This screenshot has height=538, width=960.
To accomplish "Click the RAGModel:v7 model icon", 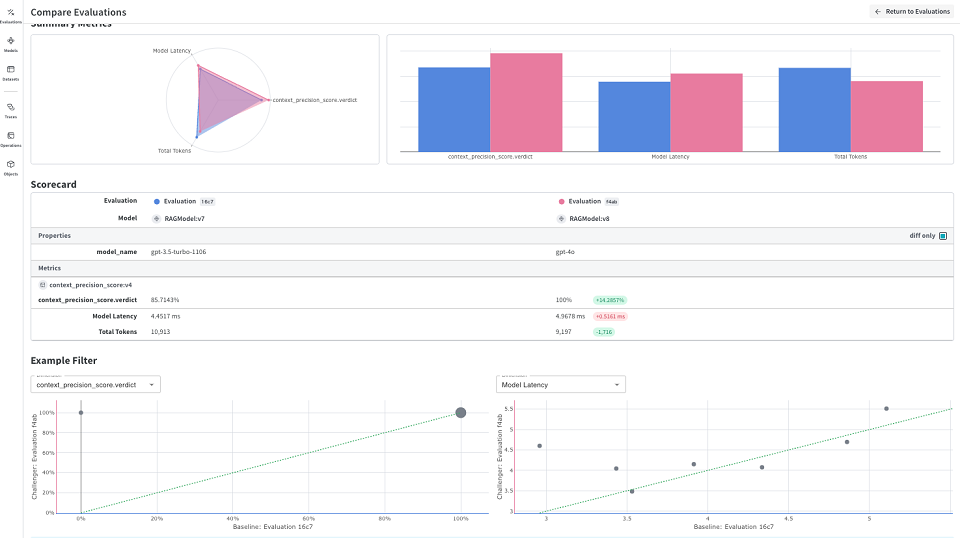I will [156, 218].
